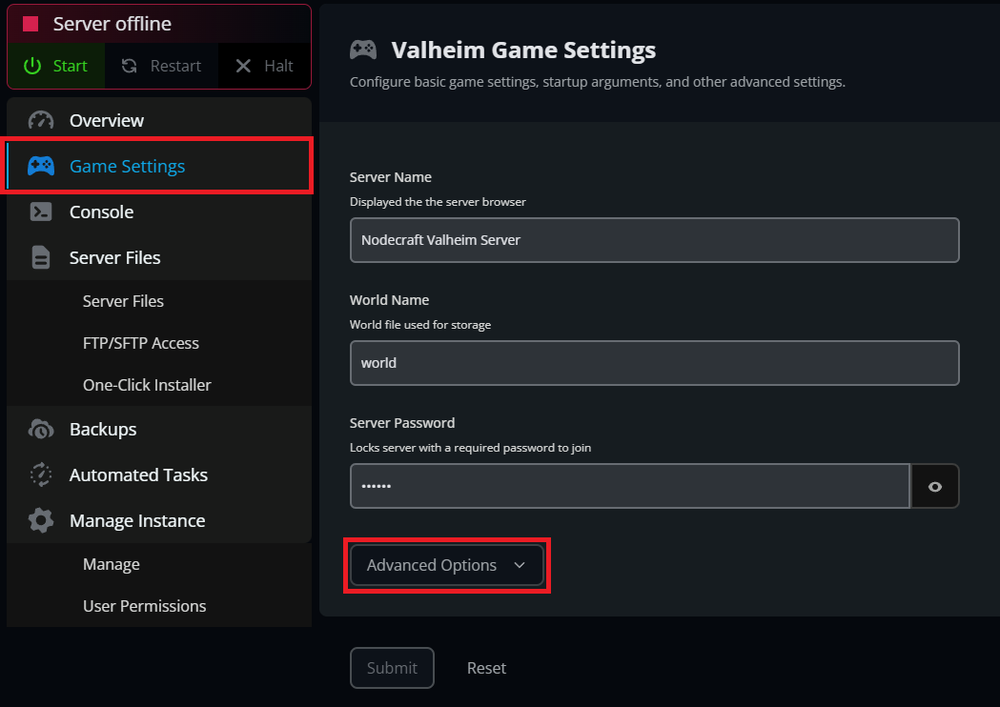
Task: Toggle password visibility with the eye icon
Action: 934,486
